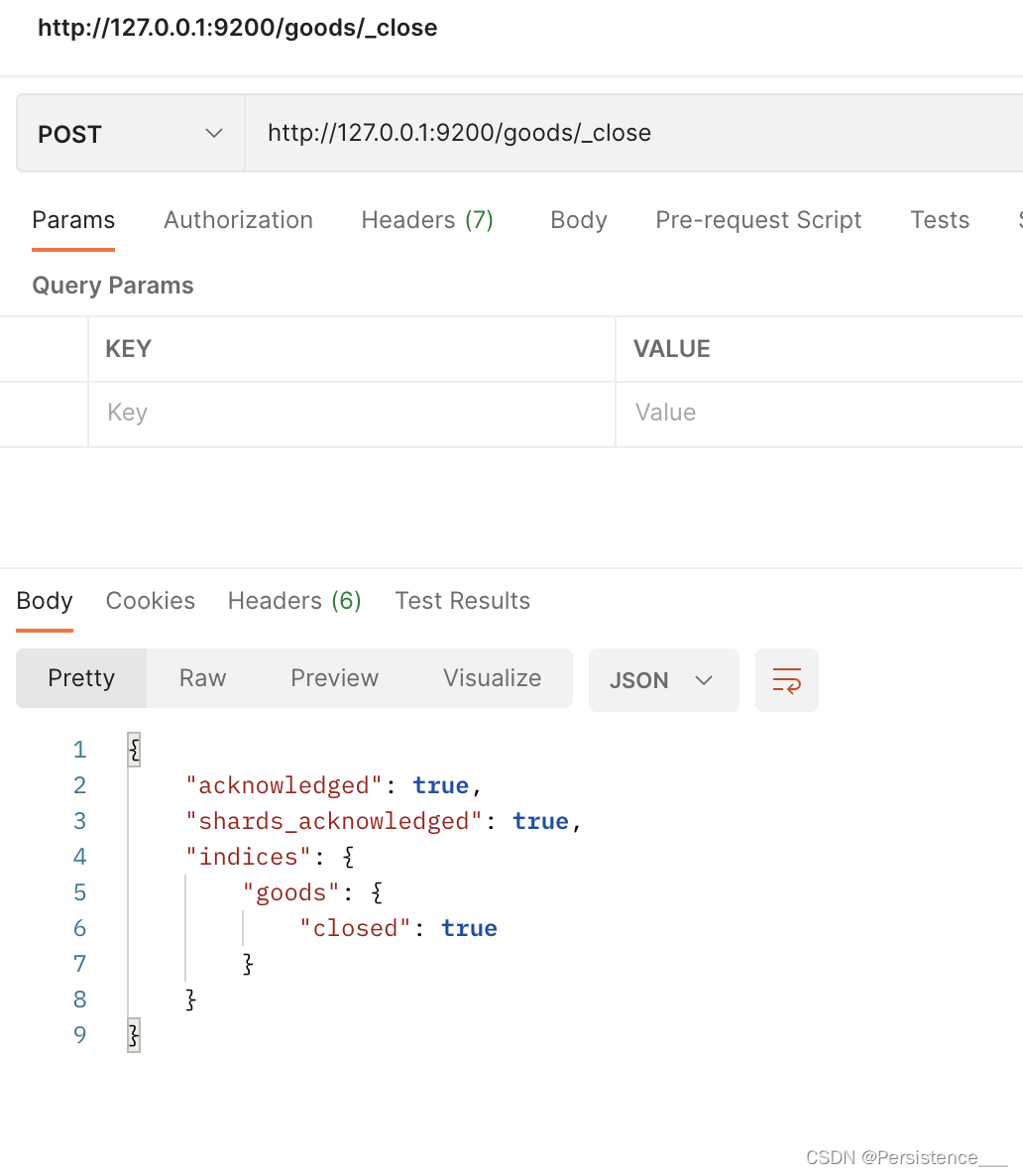Select the Pretty response view
Viewport: 1023px width, 1176px height.
tap(81, 678)
